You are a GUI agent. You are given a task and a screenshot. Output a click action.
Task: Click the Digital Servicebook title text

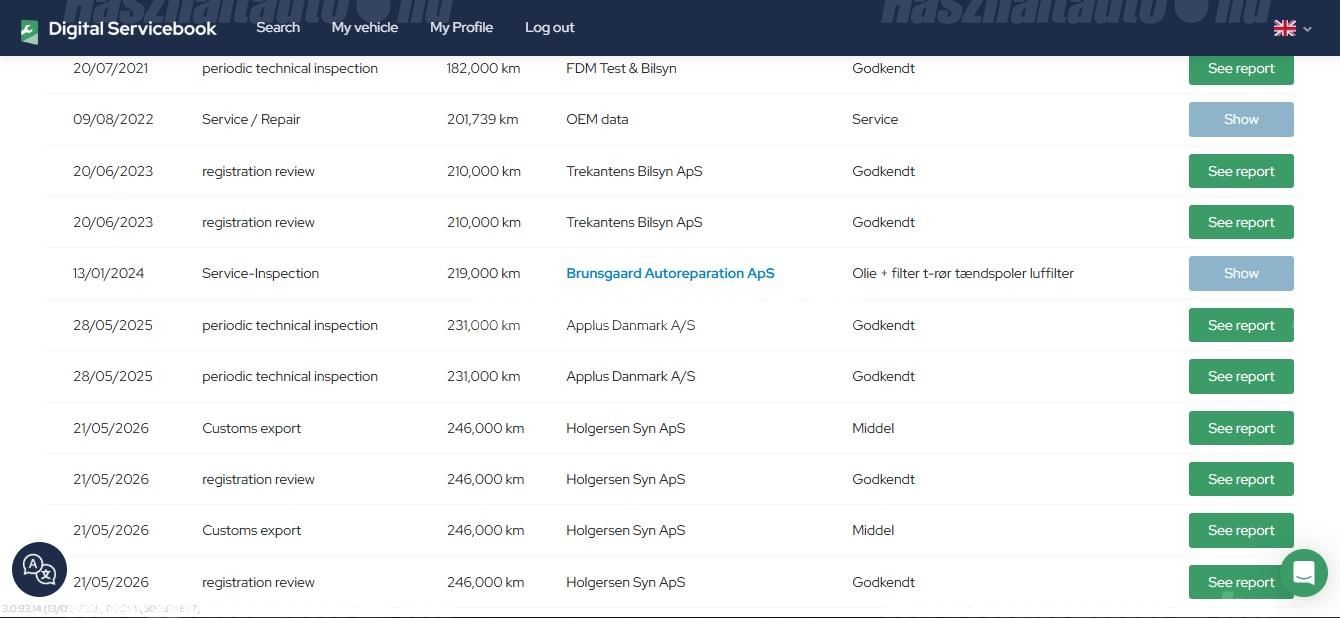click(x=132, y=29)
